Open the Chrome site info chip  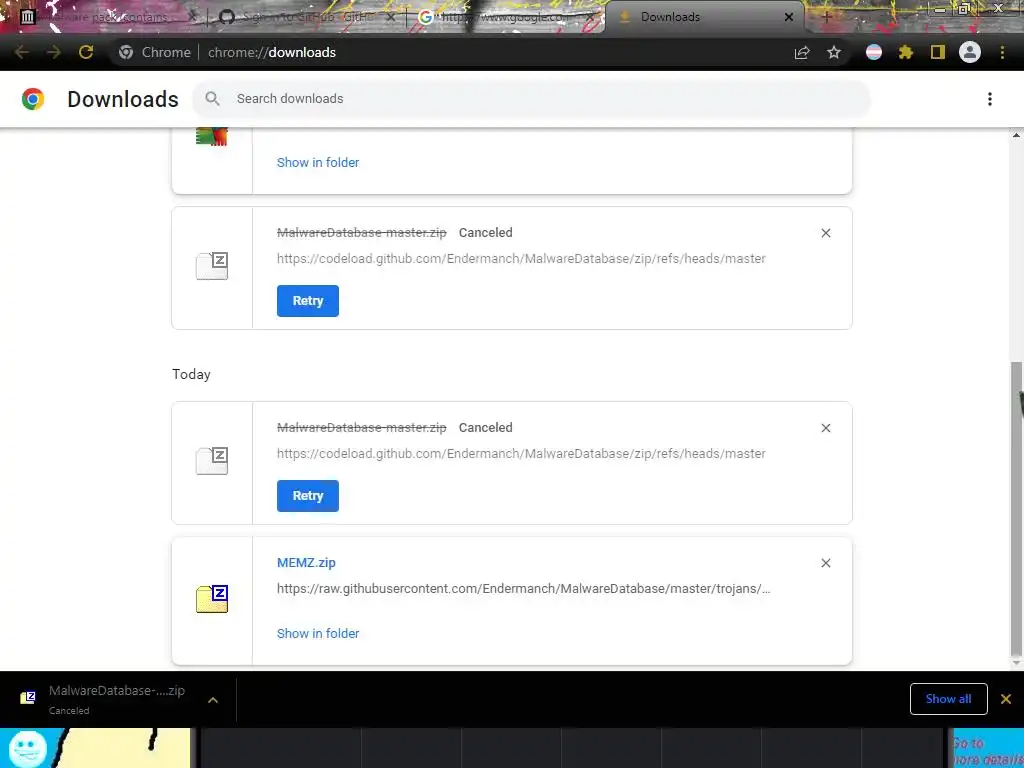click(x=155, y=52)
